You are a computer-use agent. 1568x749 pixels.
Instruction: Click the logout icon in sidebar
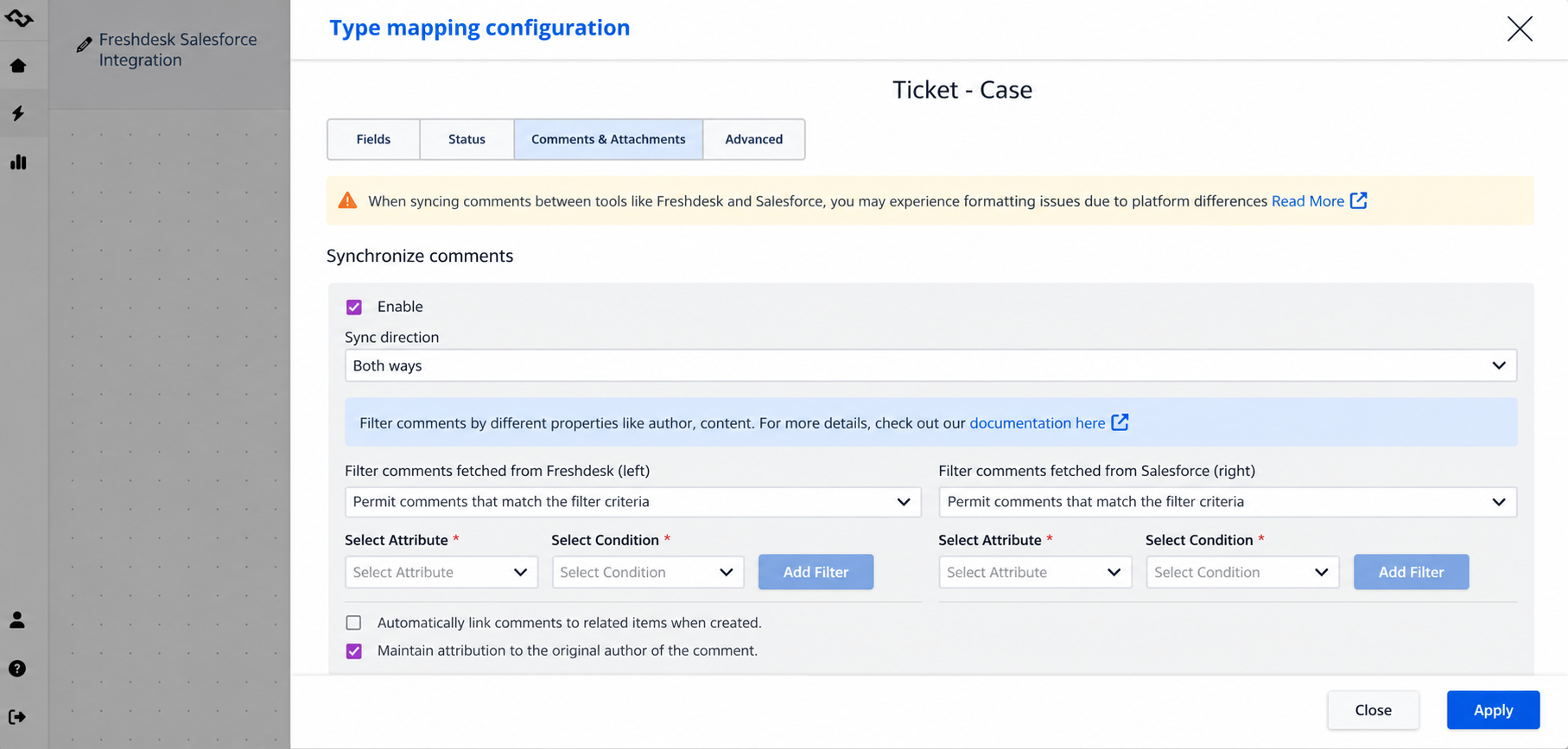tap(17, 716)
